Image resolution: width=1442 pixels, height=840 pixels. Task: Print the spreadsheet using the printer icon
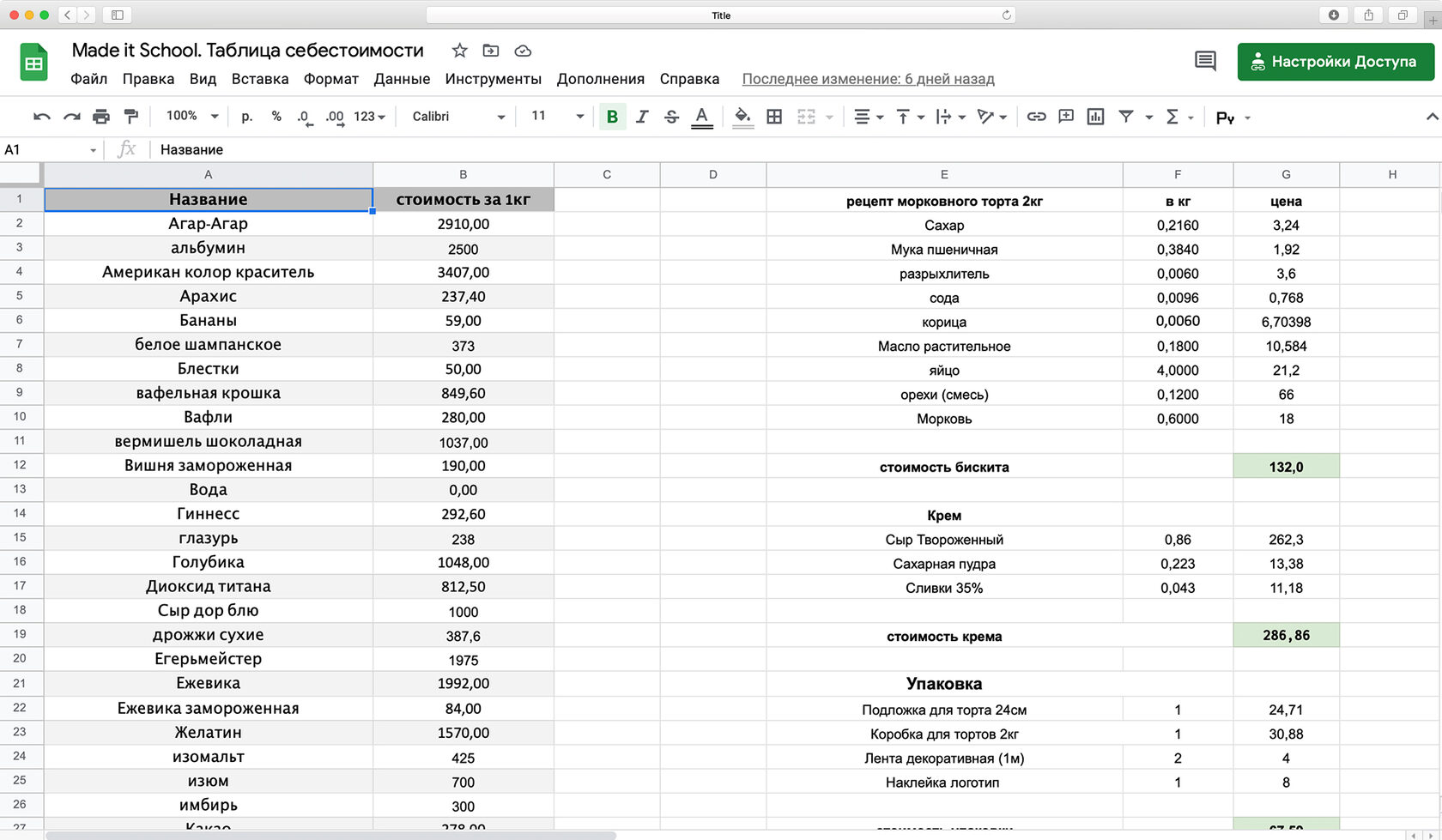point(101,117)
